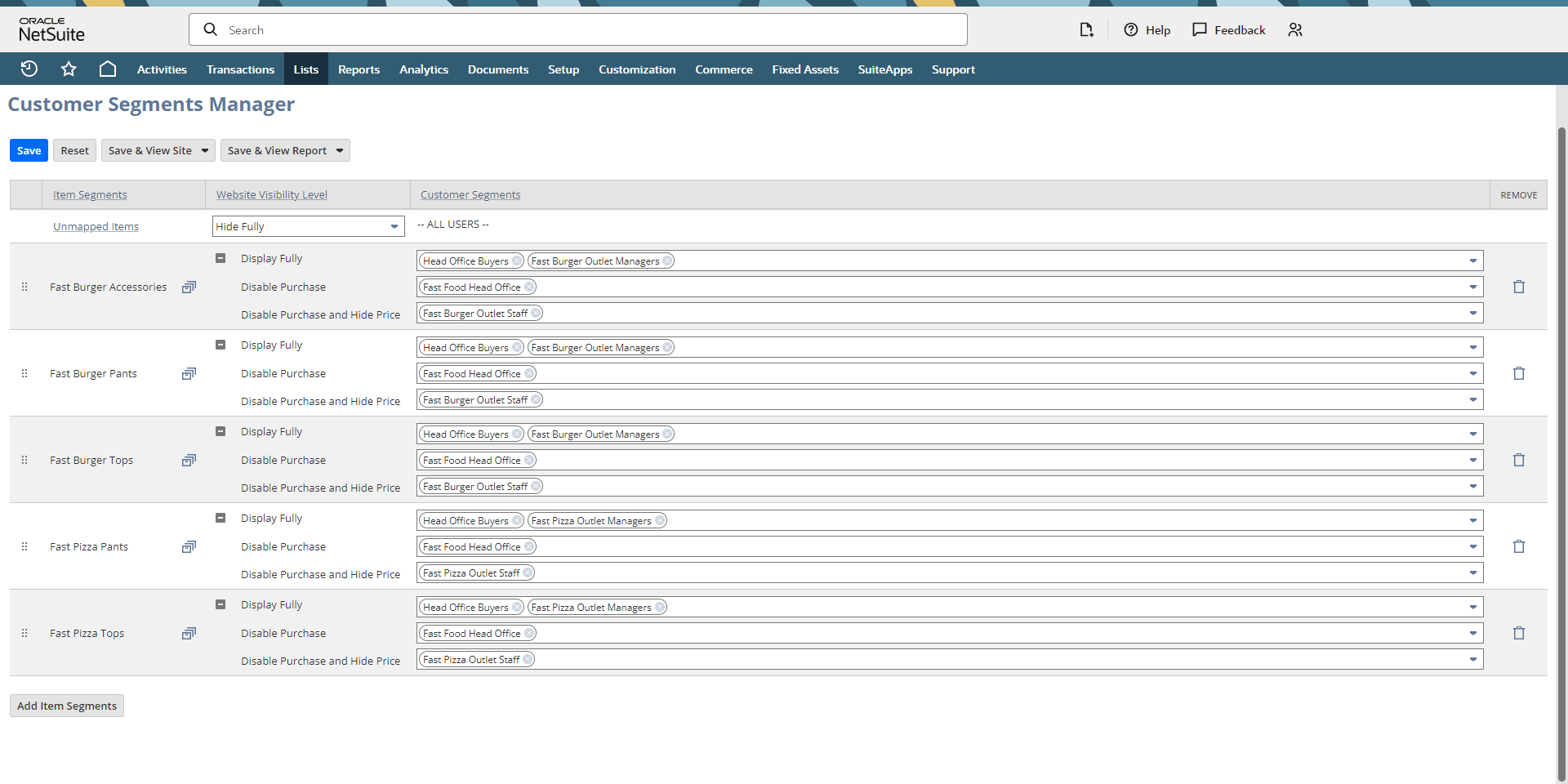Sort by Item Segments column header

(x=90, y=195)
